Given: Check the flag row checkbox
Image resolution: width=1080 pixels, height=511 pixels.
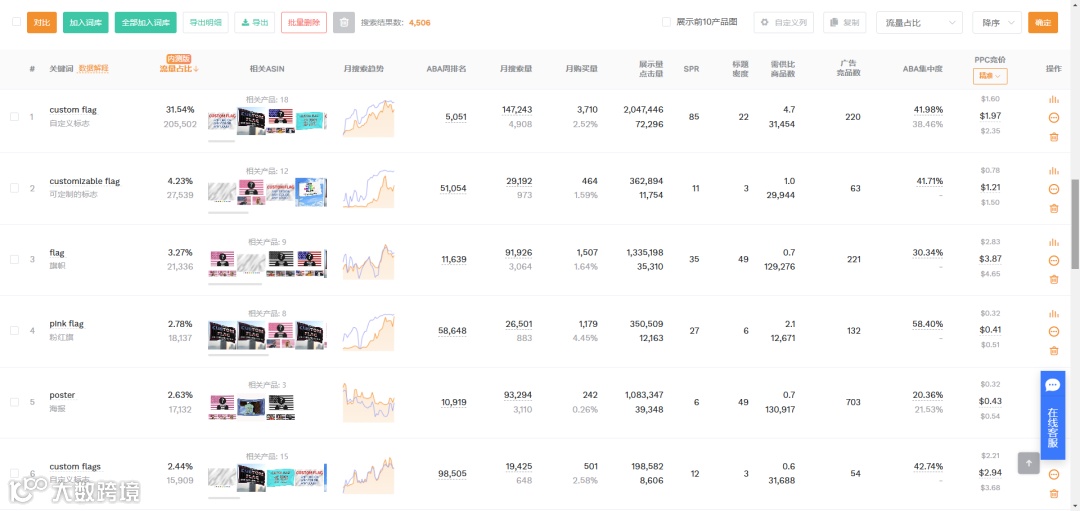Looking at the screenshot, I should [14, 260].
